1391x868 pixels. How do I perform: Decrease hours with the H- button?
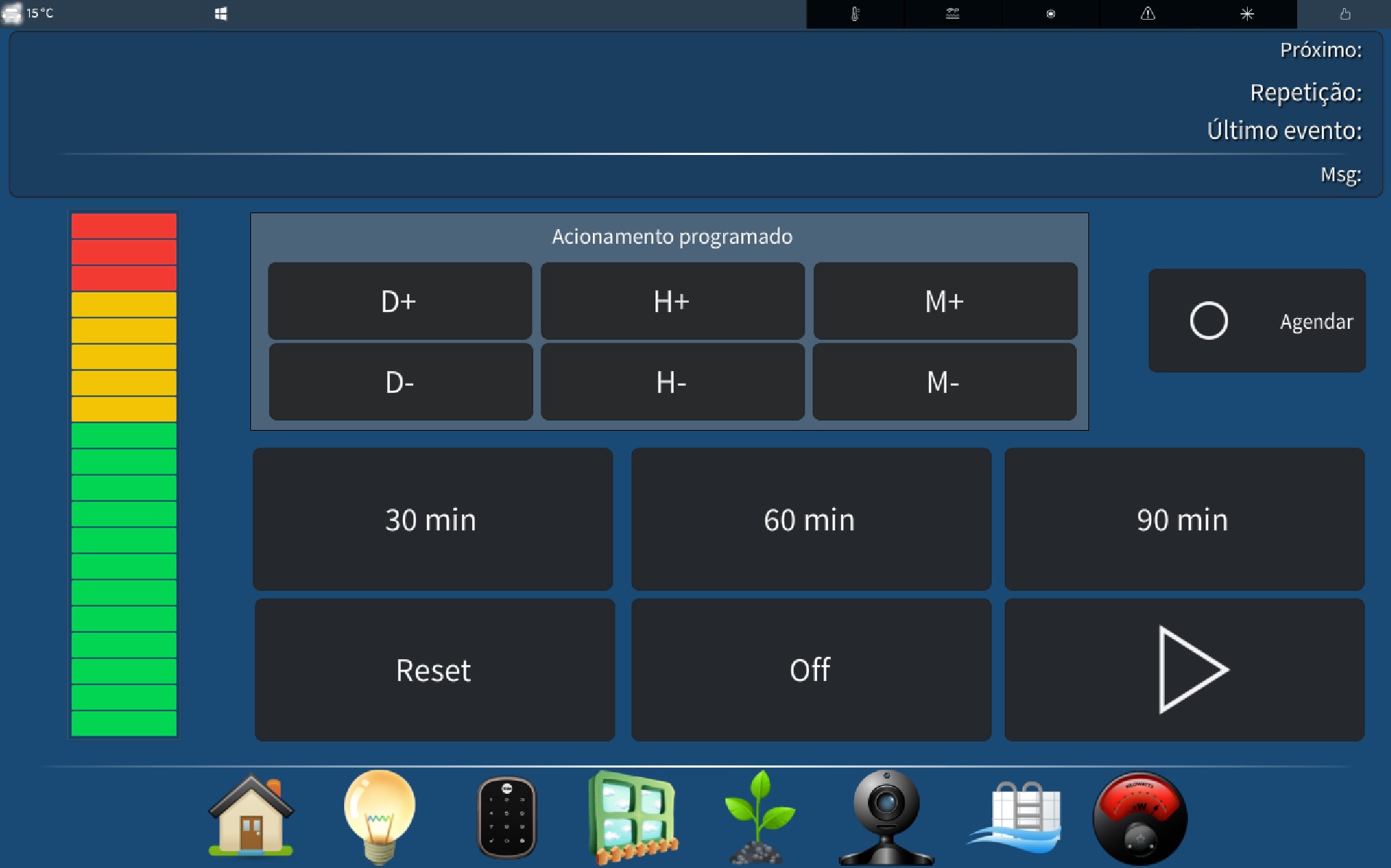[672, 382]
